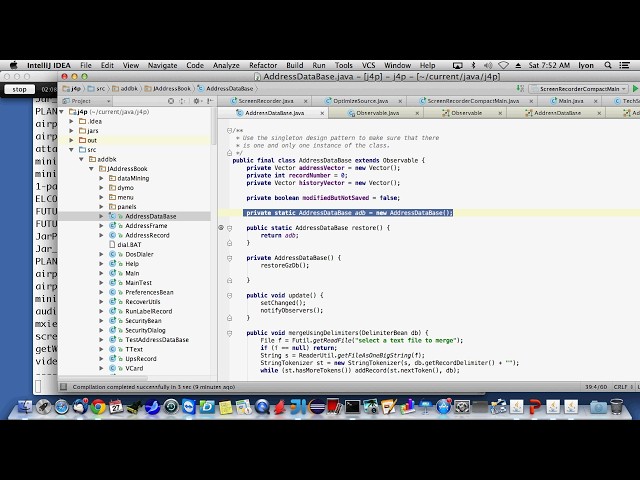Click the stop button in the recorder window
The width and height of the screenshot is (640, 480).
19,89
